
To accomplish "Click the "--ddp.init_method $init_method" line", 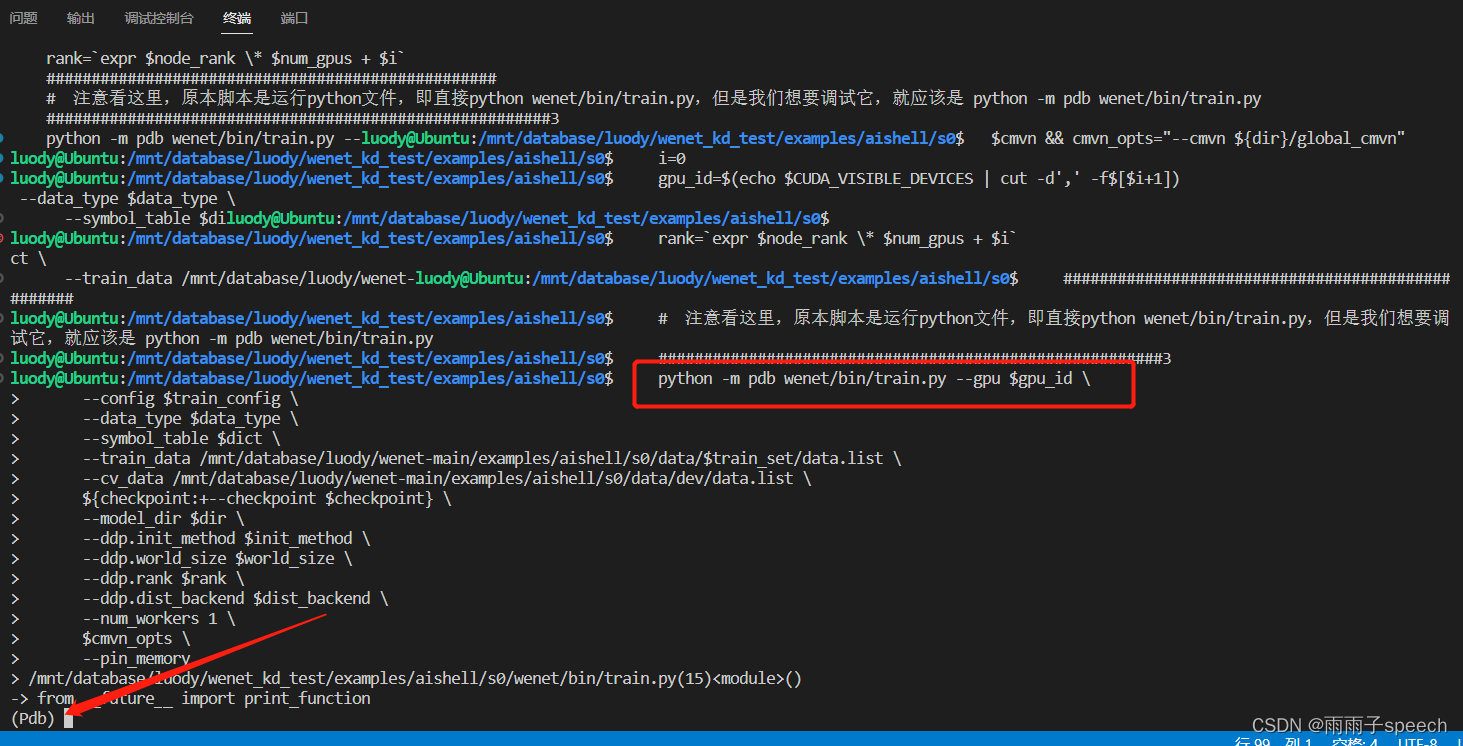I will [x=226, y=538].
